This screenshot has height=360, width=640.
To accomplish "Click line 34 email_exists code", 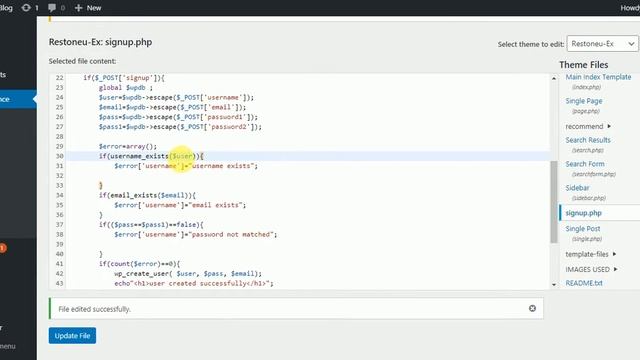I will point(147,196).
